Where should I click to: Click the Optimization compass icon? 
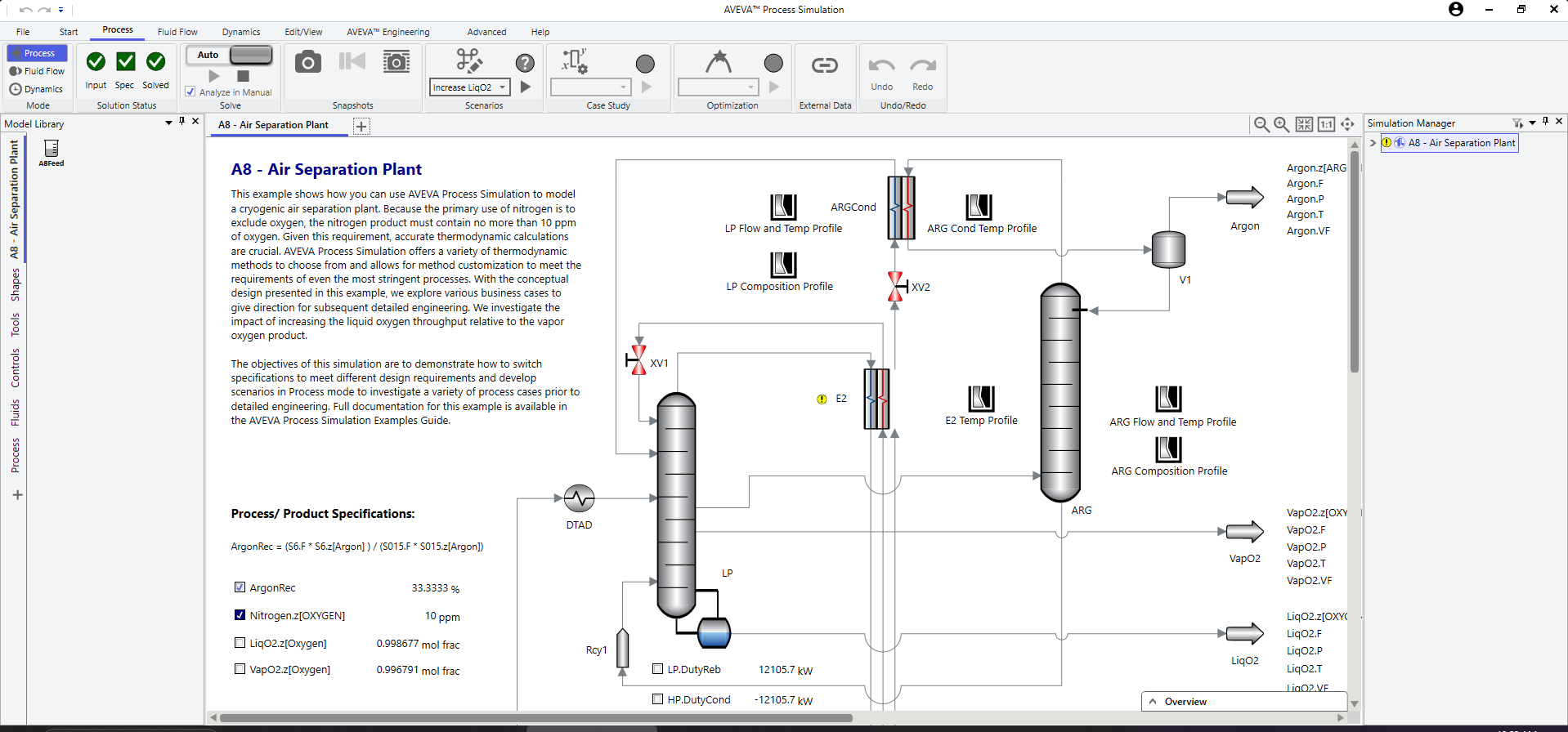coord(719,62)
